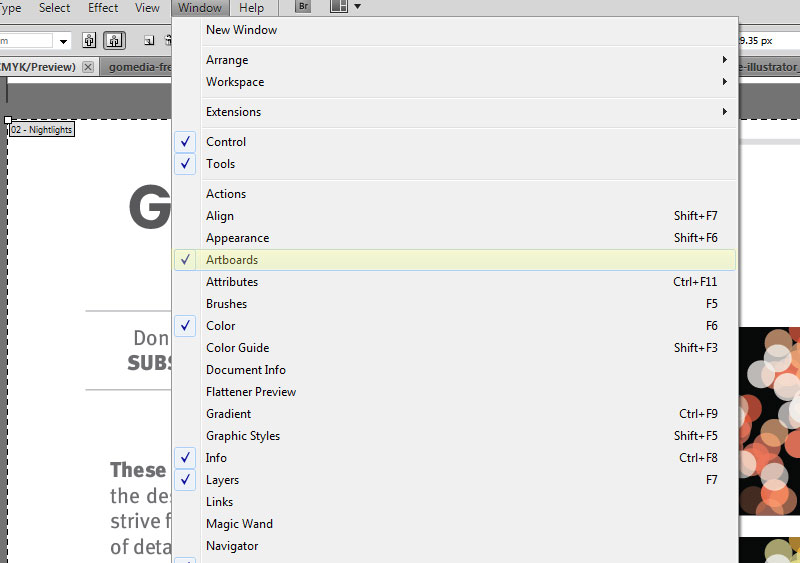Open the Arrange Documents layout icon

(339, 8)
